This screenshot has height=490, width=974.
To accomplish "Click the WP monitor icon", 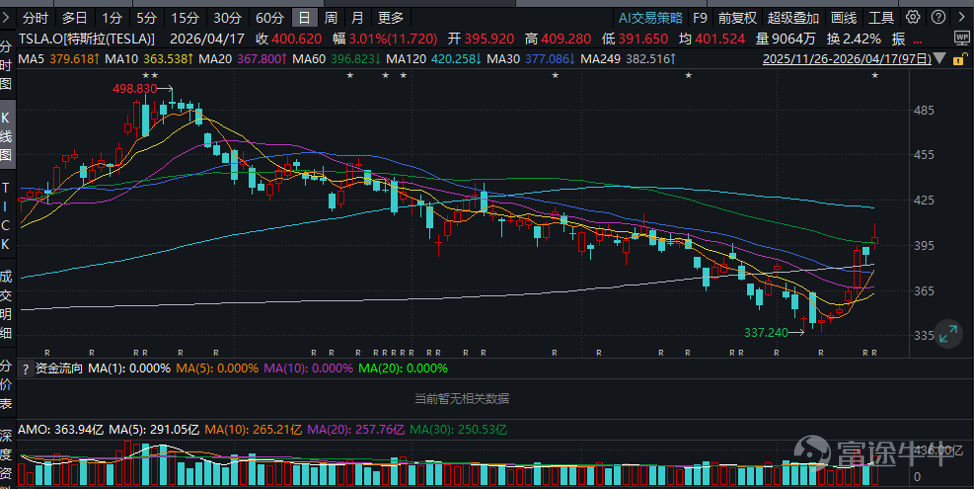I will tap(961, 38).
